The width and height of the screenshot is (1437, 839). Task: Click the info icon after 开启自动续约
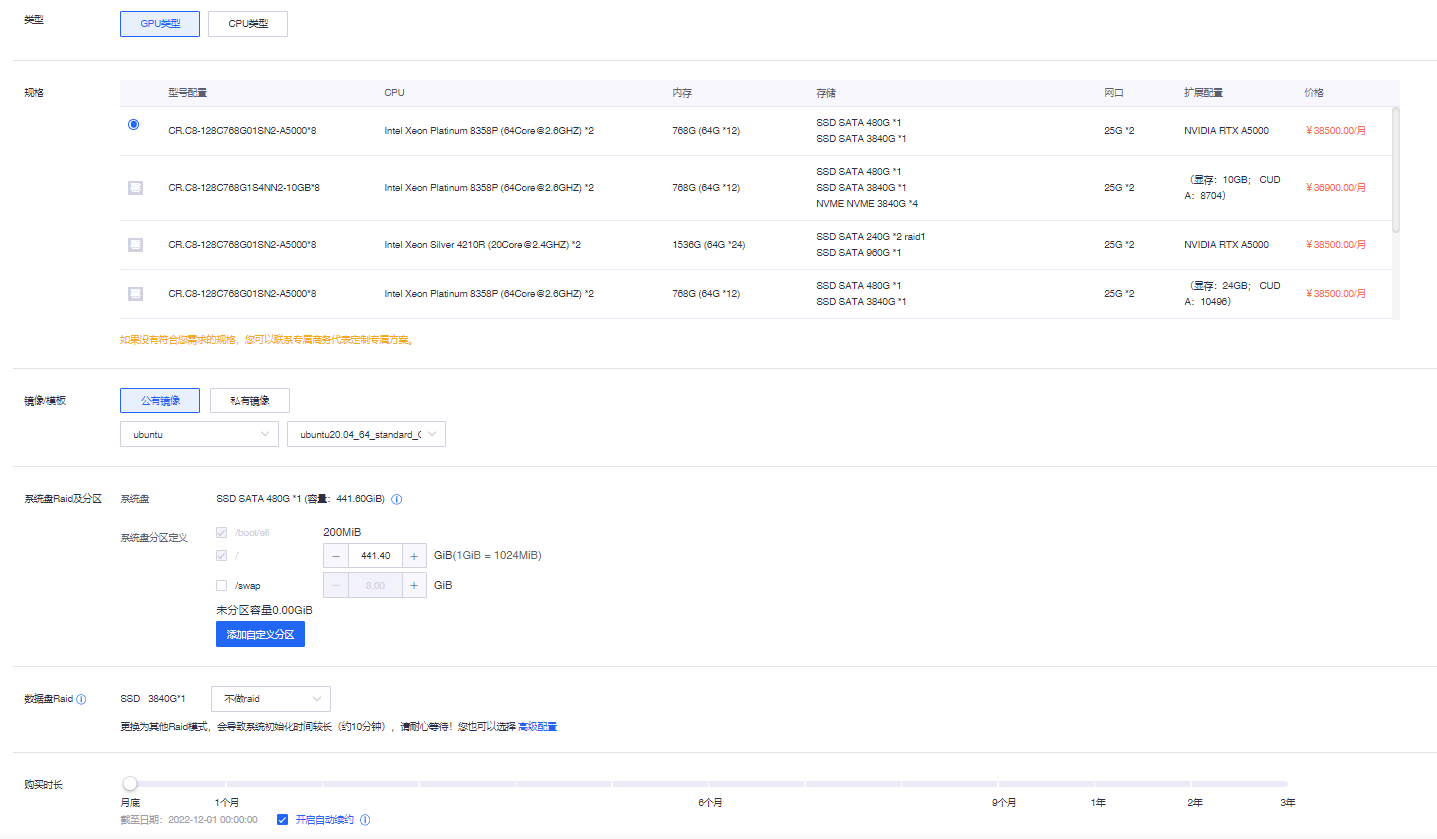[x=365, y=820]
